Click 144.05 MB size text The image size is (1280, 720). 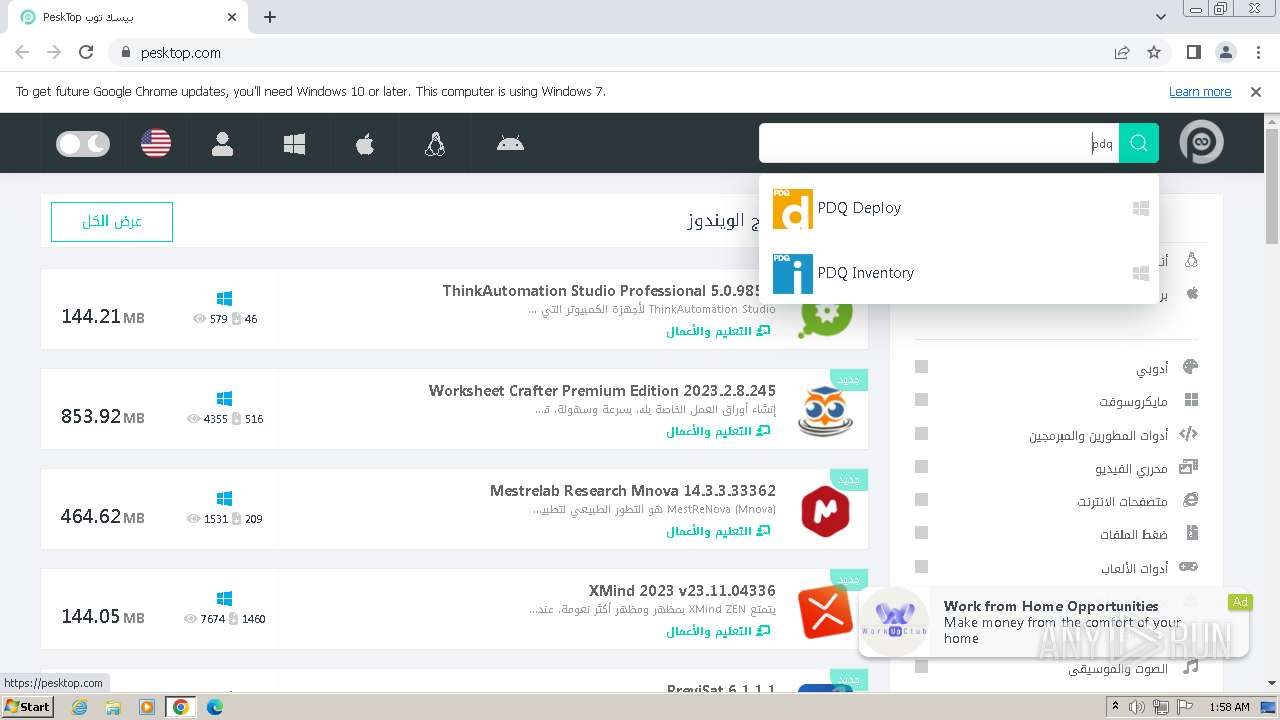[x=103, y=617]
